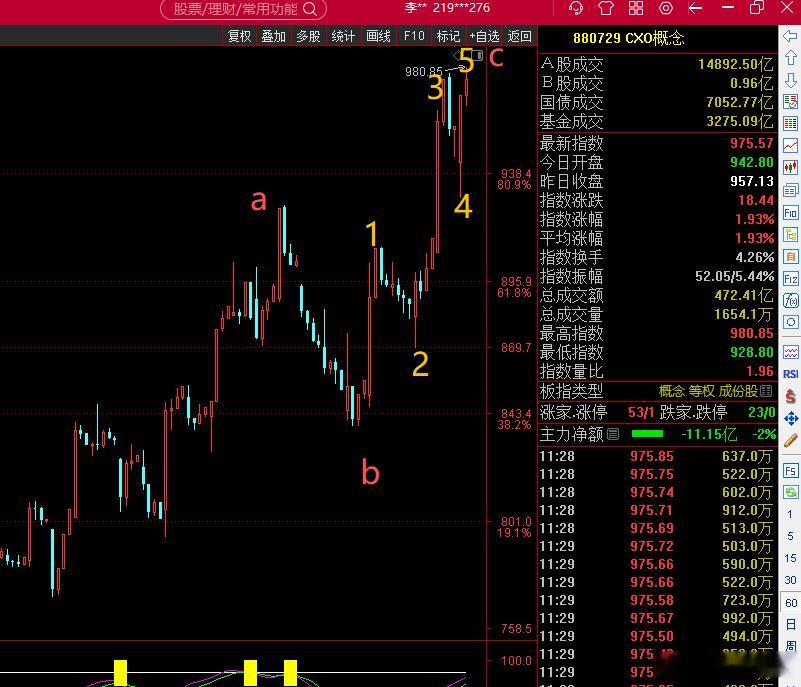Open the f(x) formula icon
The image size is (801, 687).
[790, 300]
